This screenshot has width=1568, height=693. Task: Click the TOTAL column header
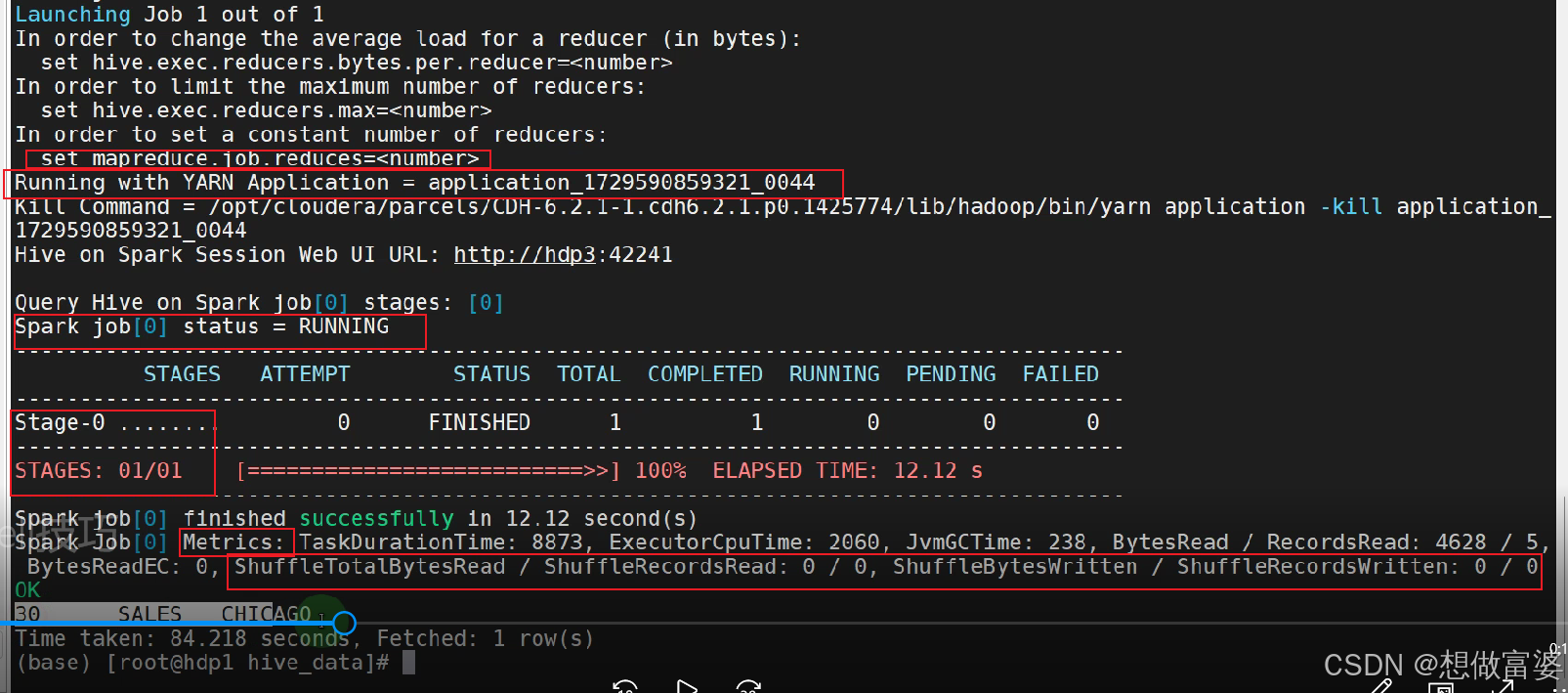coord(589,374)
